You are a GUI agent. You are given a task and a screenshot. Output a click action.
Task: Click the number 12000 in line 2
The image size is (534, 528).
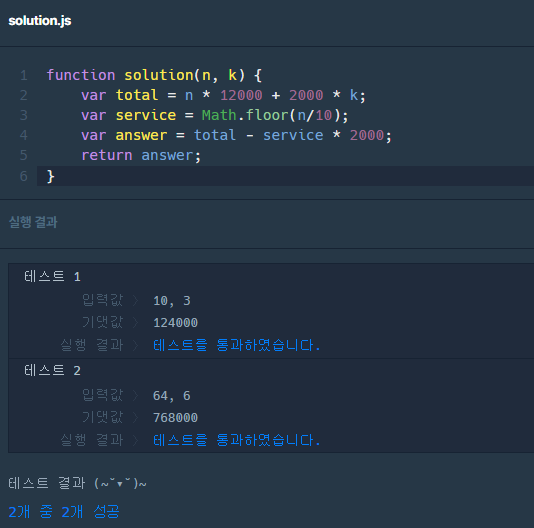[241, 95]
